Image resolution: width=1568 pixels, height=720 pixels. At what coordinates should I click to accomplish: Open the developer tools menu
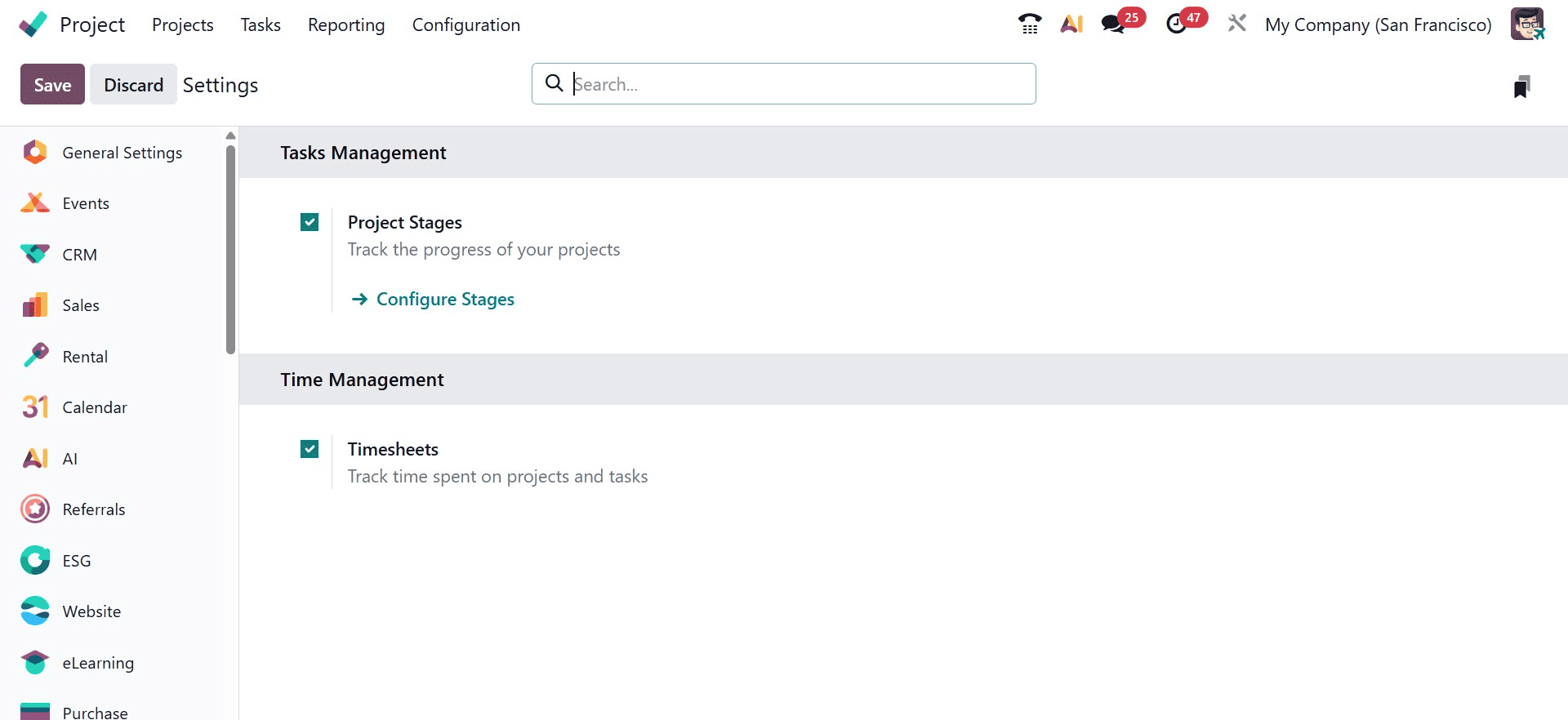1236,24
